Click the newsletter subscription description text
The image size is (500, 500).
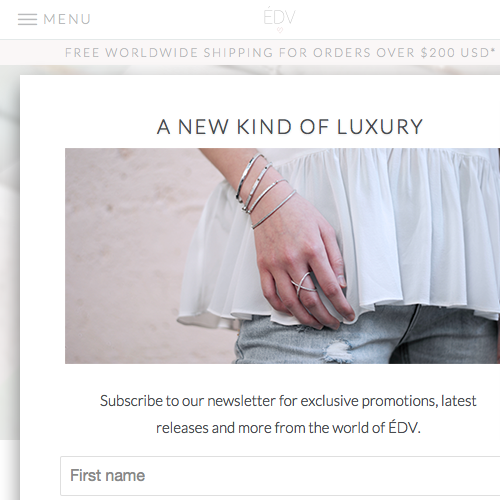point(288,414)
